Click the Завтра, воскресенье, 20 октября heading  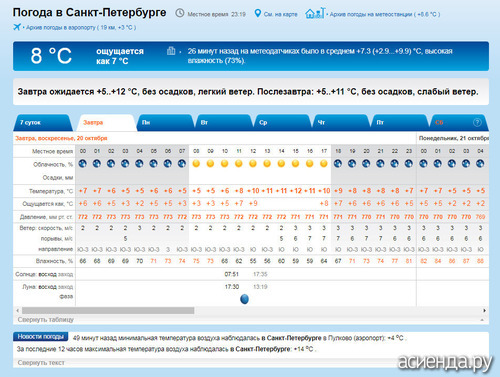[61, 138]
